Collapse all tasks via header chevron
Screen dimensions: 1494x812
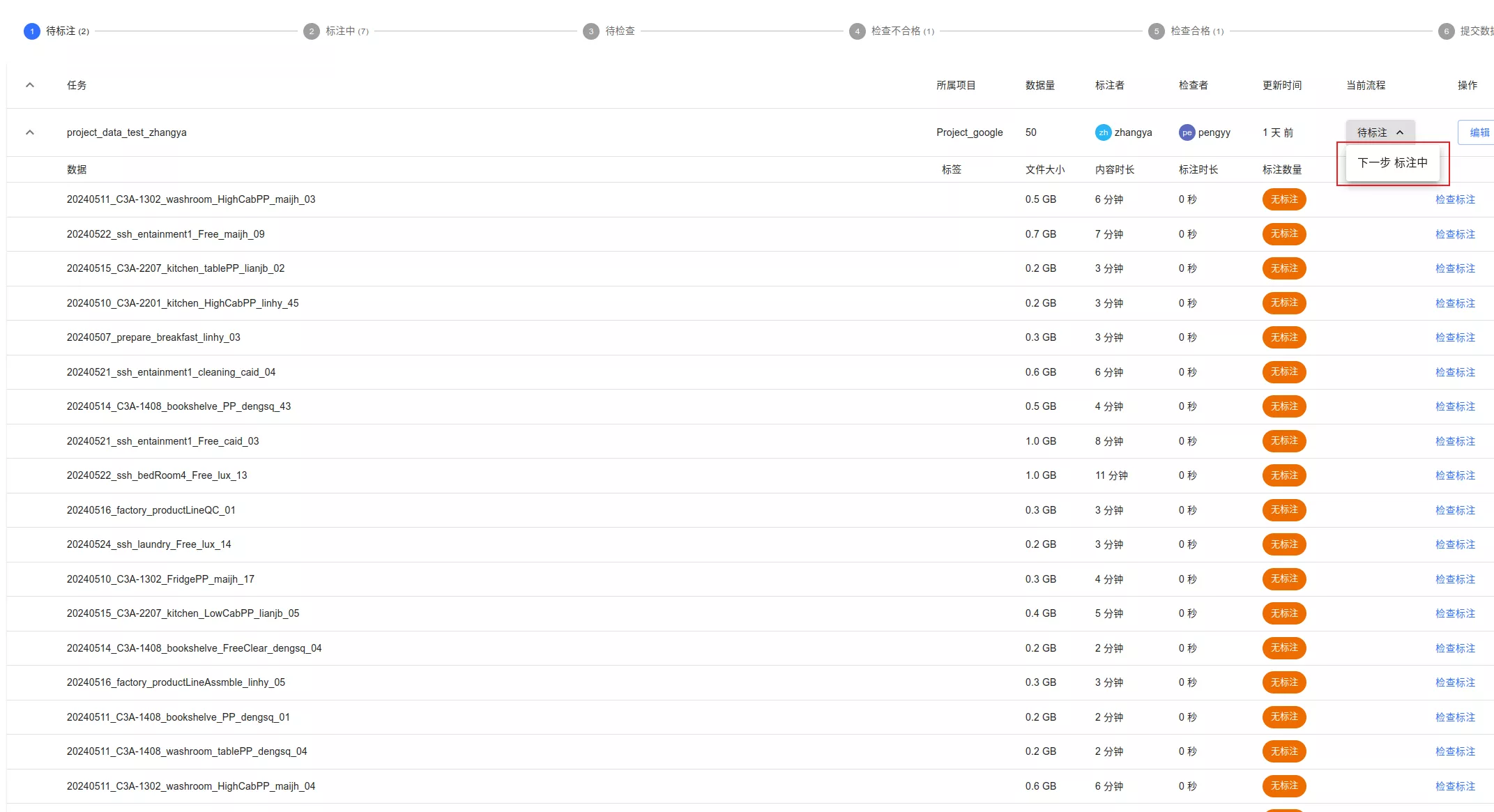[30, 85]
